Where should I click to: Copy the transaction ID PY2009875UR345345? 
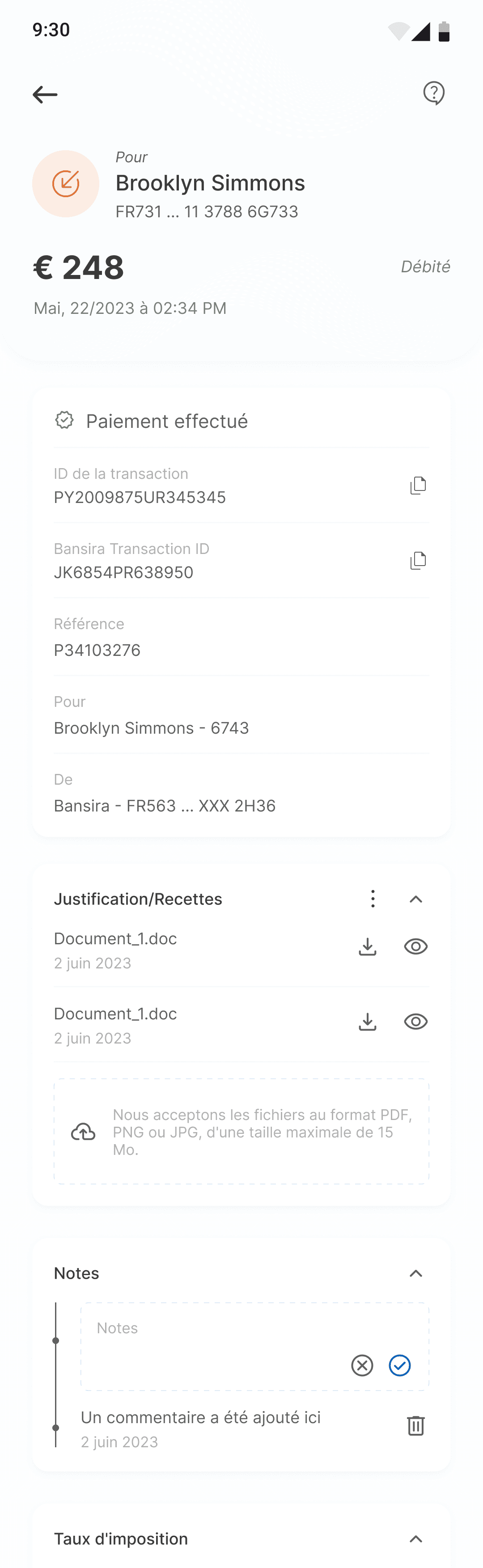point(418,485)
